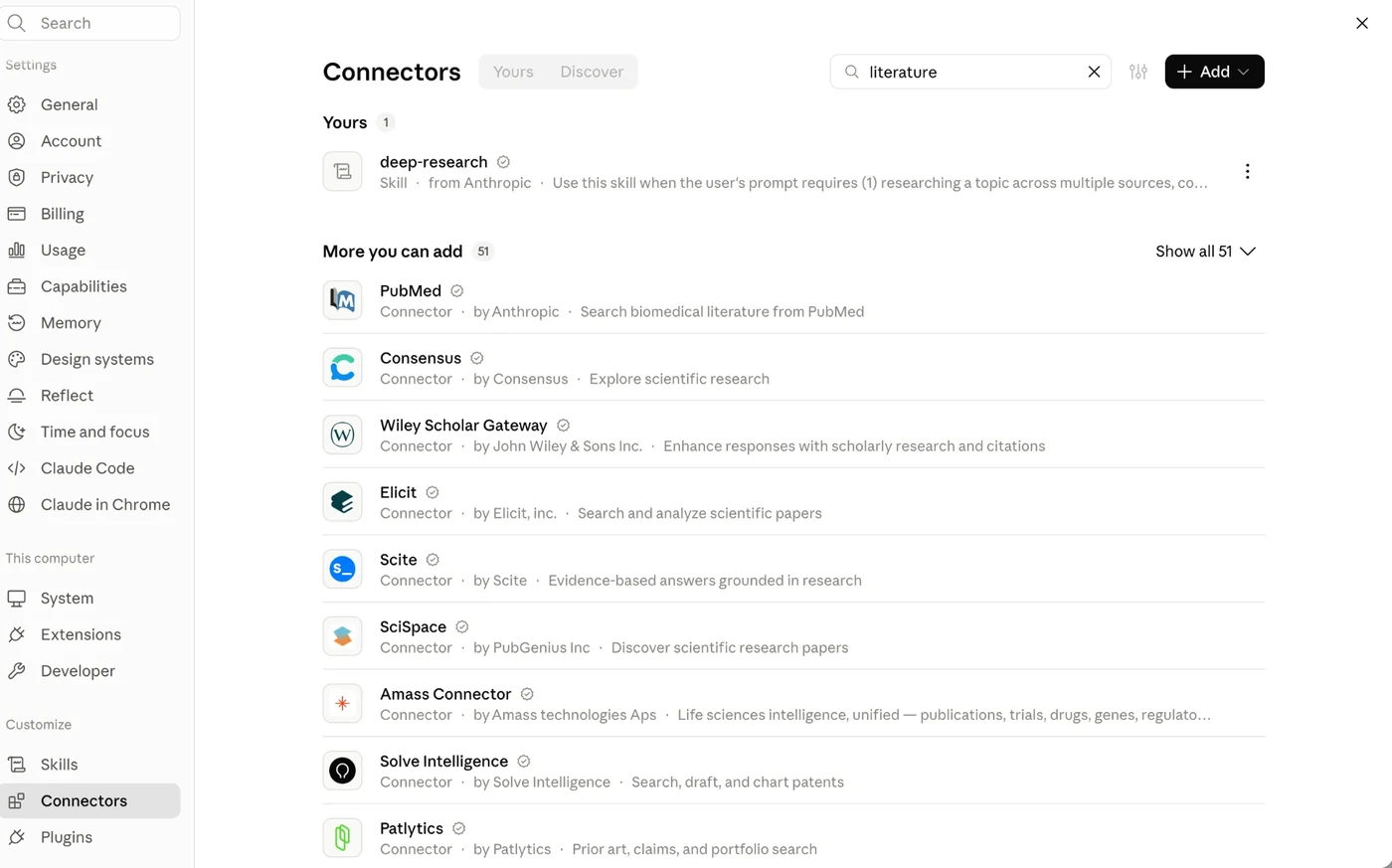This screenshot has height=868, width=1392.
Task: Click the deep-research skill icon
Action: (342, 171)
